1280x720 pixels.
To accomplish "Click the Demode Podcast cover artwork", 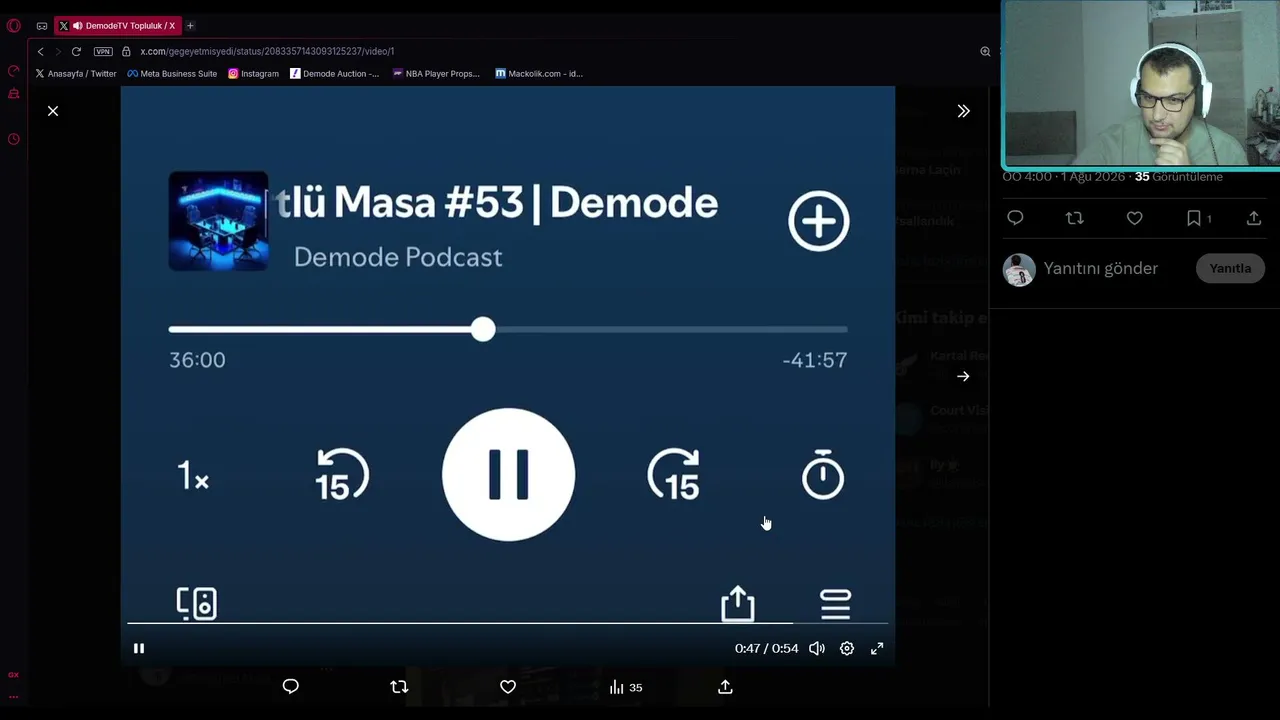I will (218, 221).
